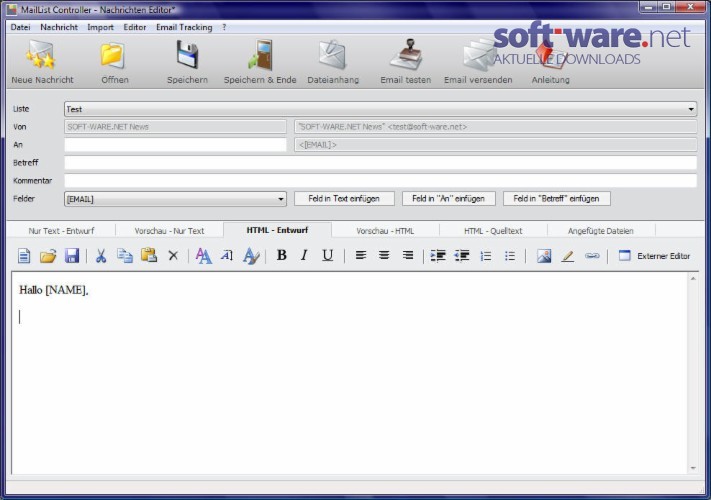This screenshot has height=500, width=711.
Task: Send mail with Email versenden icon
Action: click(478, 55)
